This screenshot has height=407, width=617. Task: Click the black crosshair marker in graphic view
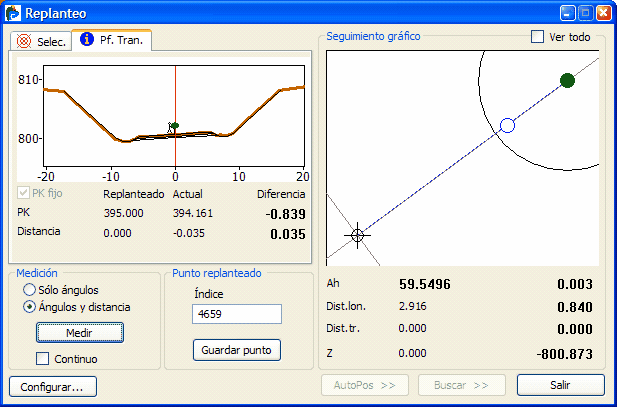357,235
